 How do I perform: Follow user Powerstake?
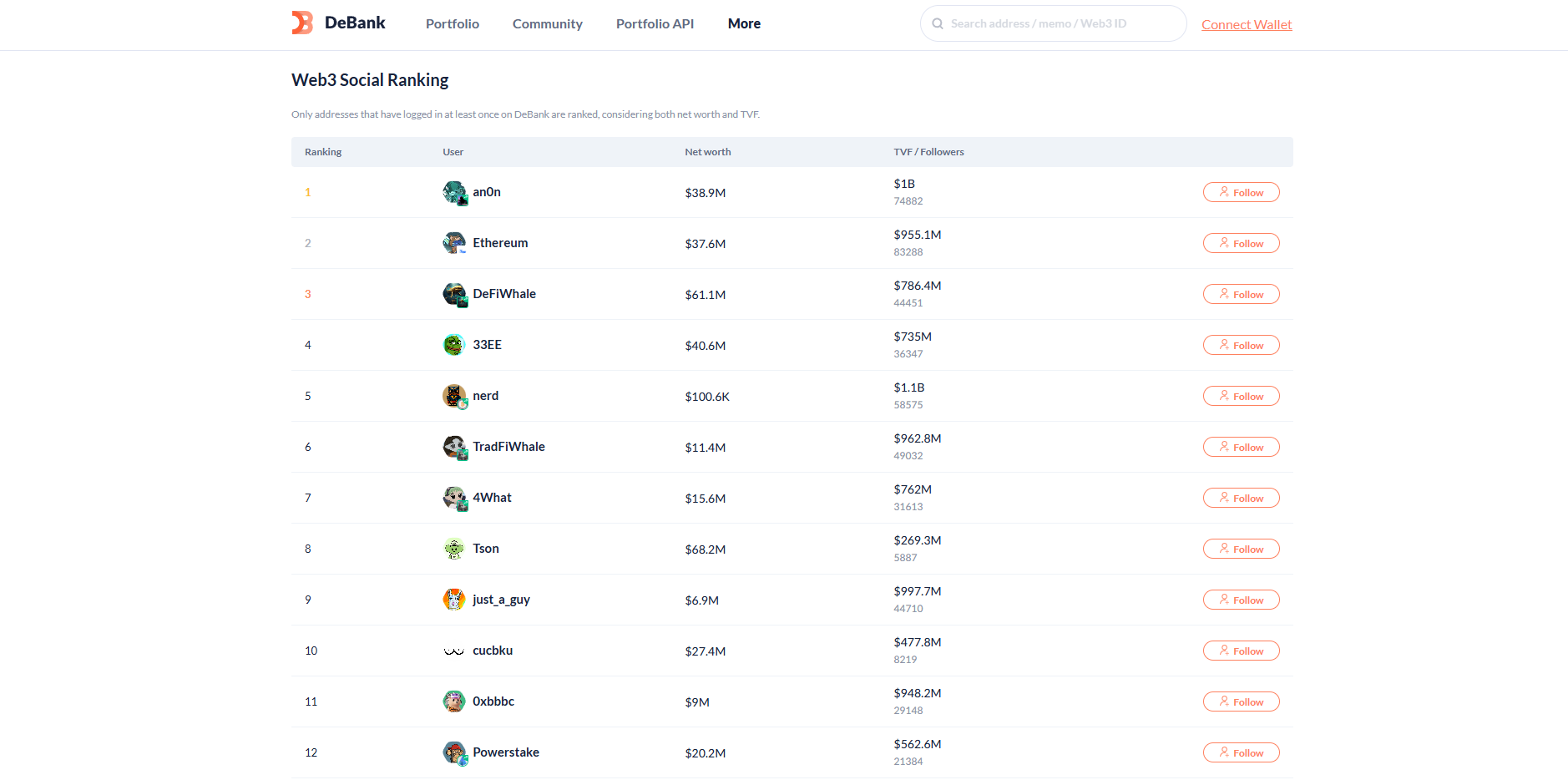coord(1242,752)
